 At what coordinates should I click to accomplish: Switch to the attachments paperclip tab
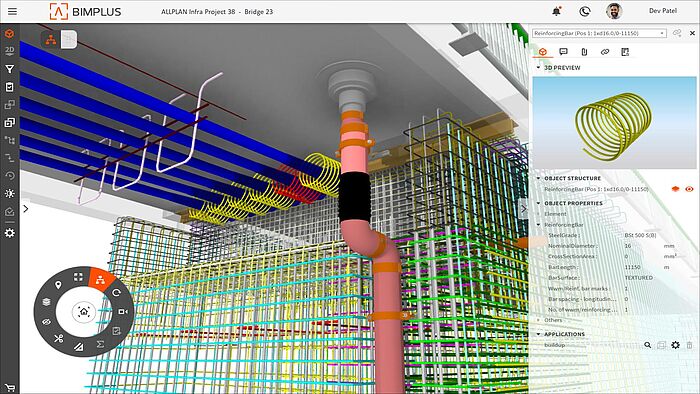click(584, 52)
